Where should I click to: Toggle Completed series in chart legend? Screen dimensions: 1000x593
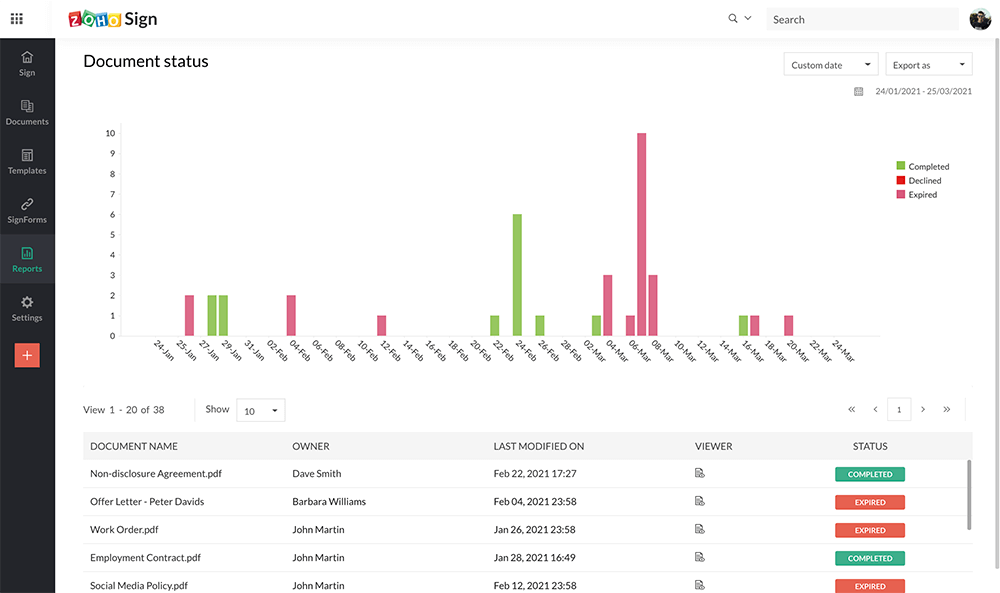[922, 166]
